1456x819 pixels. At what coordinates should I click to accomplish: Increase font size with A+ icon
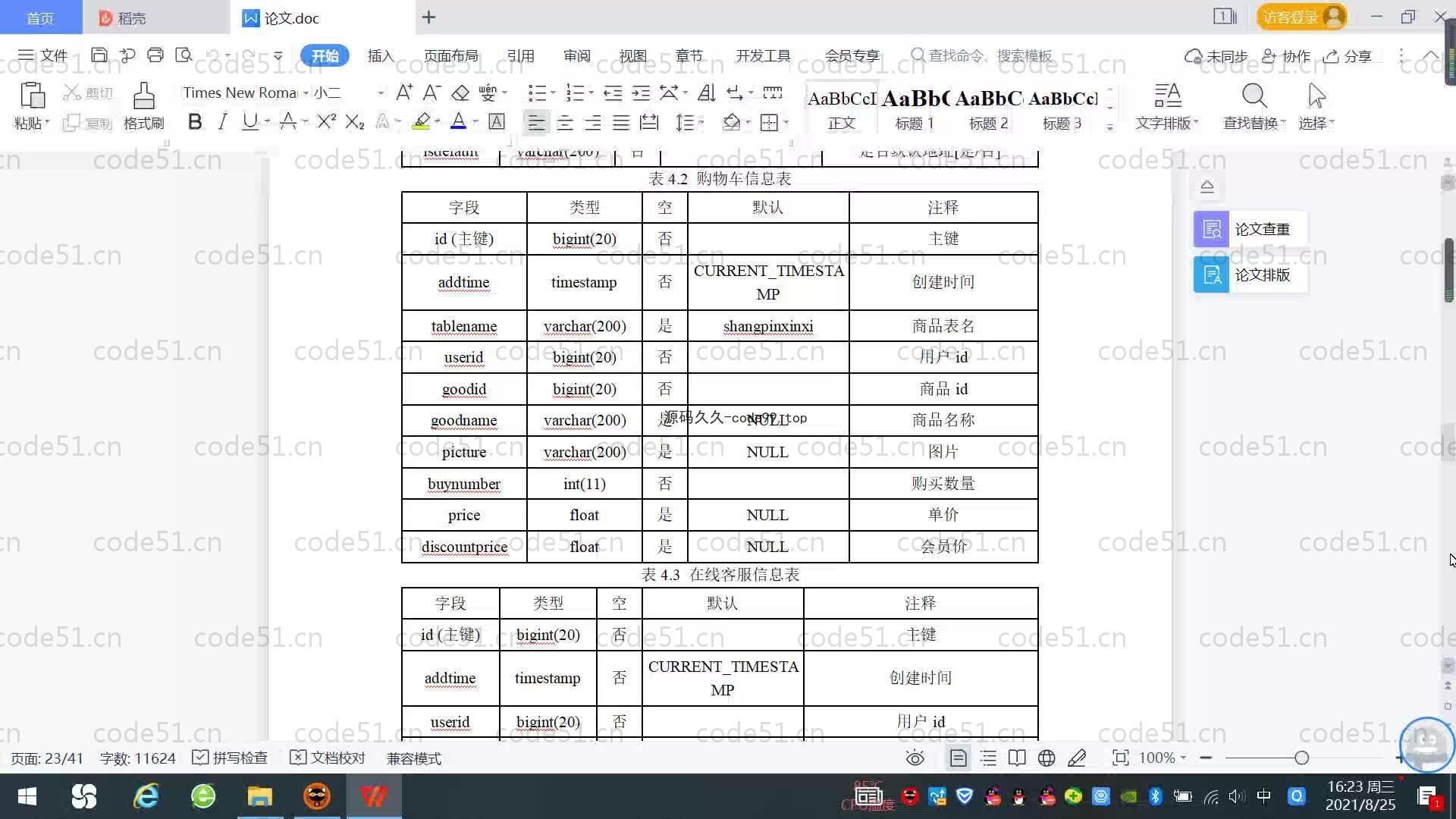404,93
